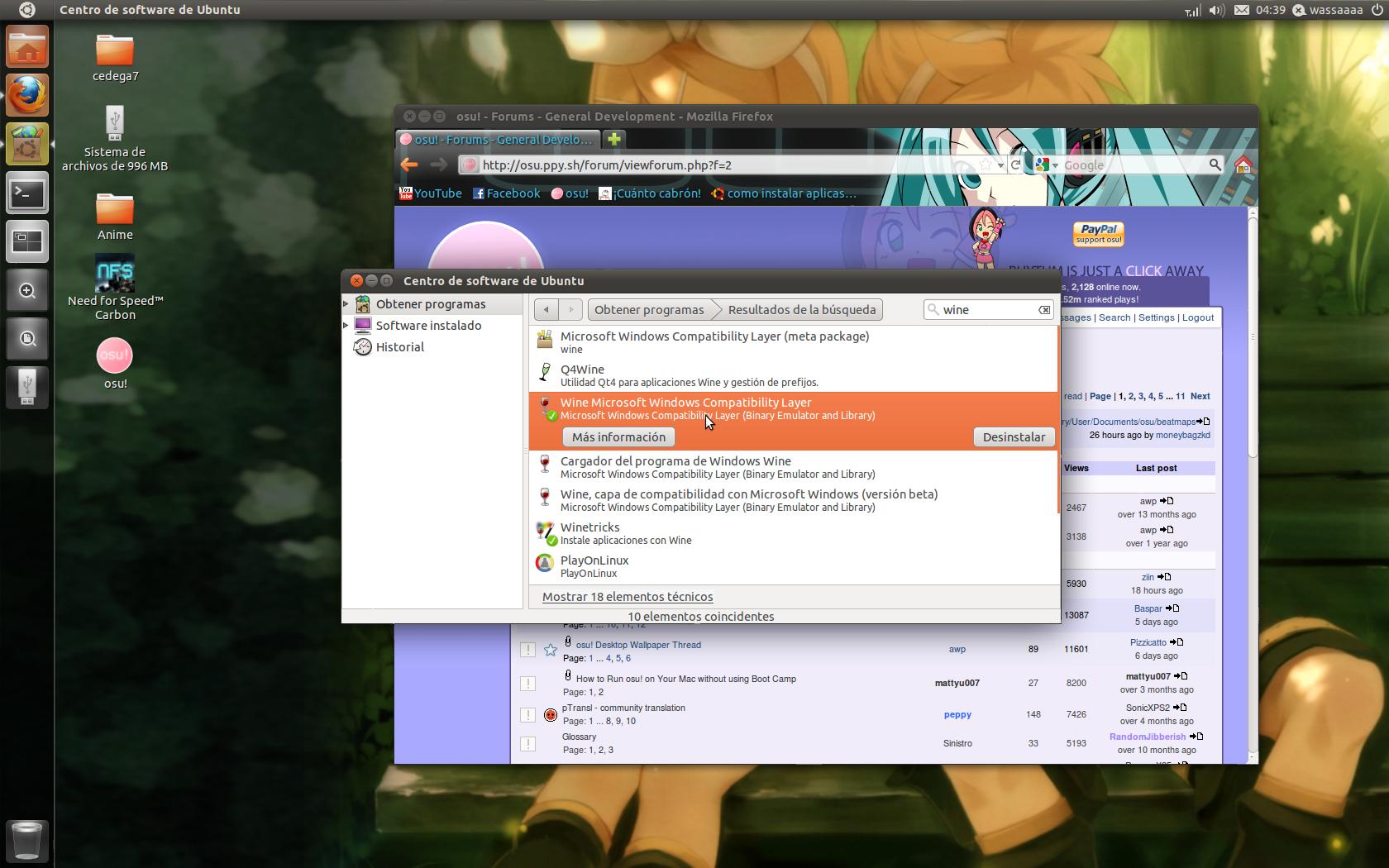Click the Software Center results scrollbar
This screenshot has height=868, width=1389.
click(x=1057, y=420)
